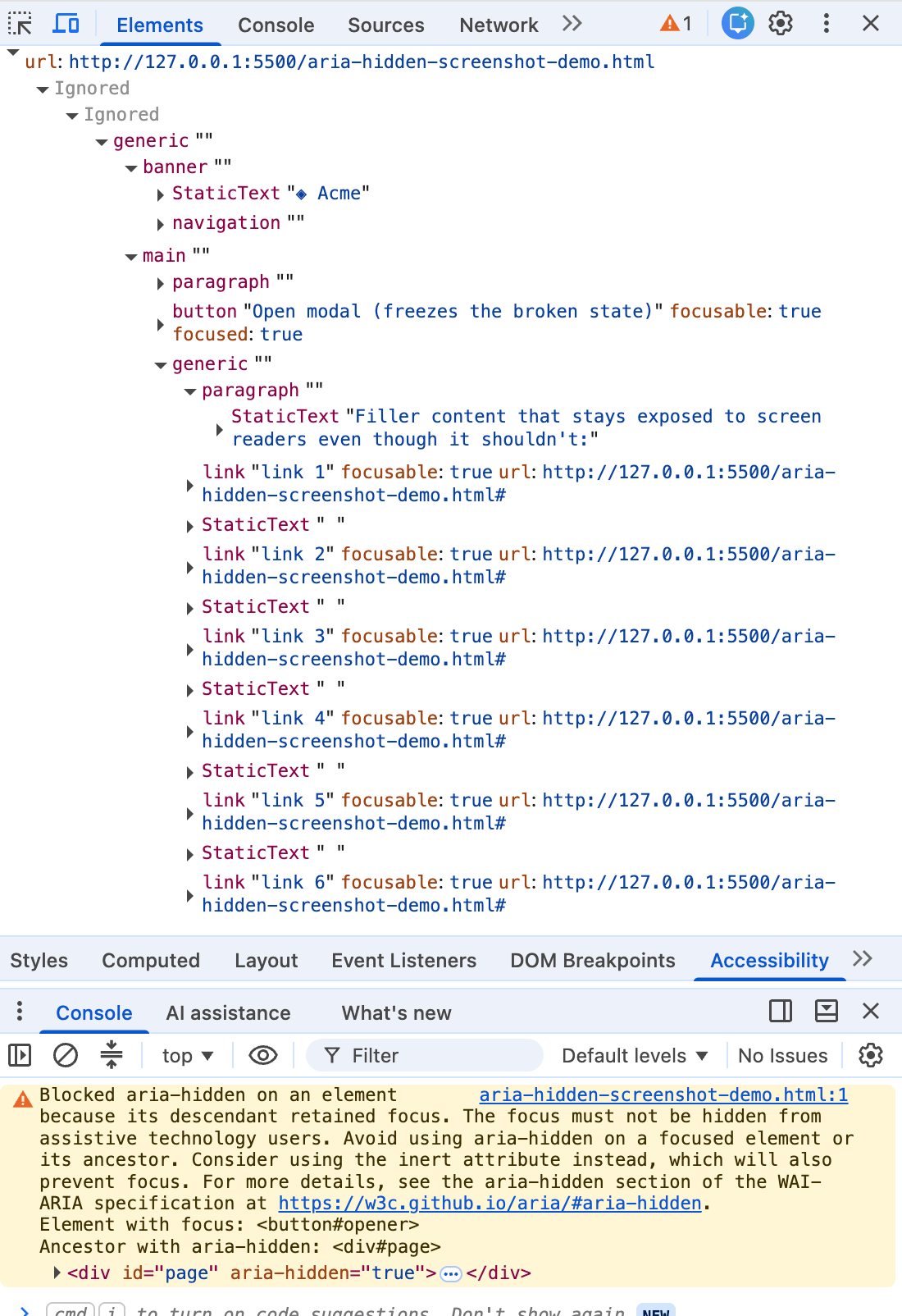Open the Elements tab
Screen dimensions: 902x1316
point(160,25)
